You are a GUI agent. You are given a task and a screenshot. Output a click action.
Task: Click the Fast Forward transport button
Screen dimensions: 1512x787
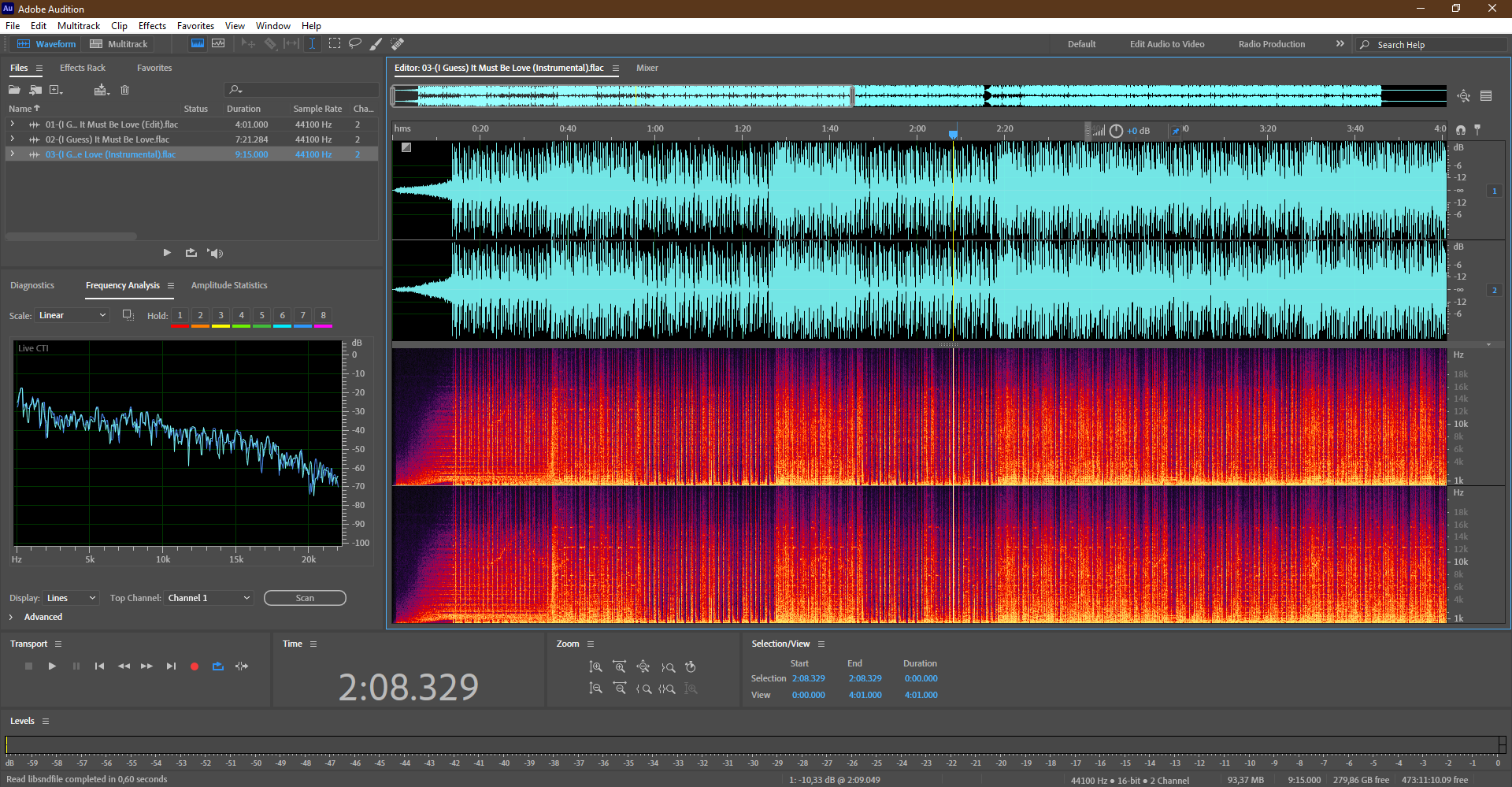coord(146,666)
